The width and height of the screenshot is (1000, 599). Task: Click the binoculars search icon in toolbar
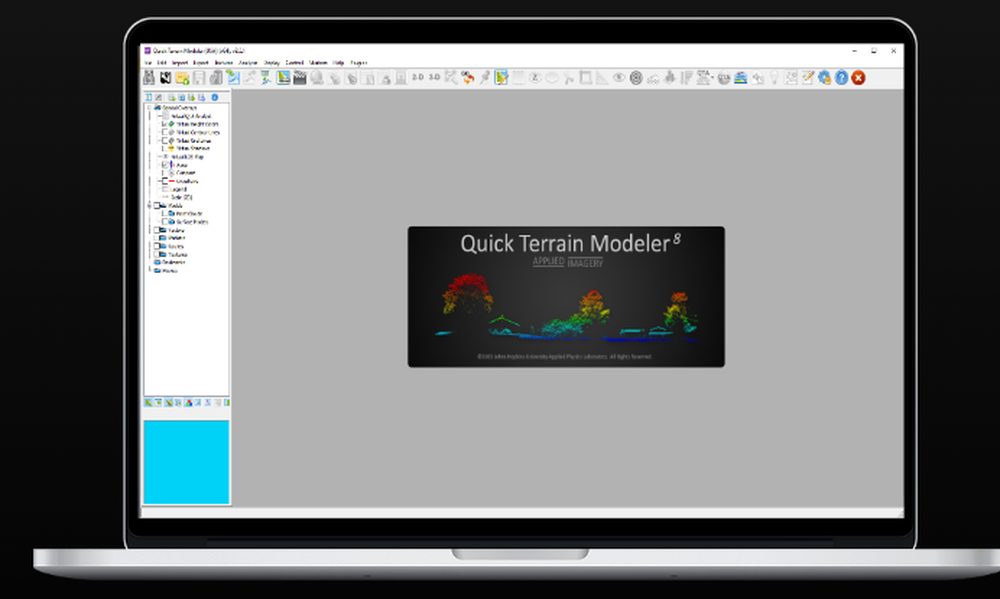pyautogui.click(x=149, y=78)
